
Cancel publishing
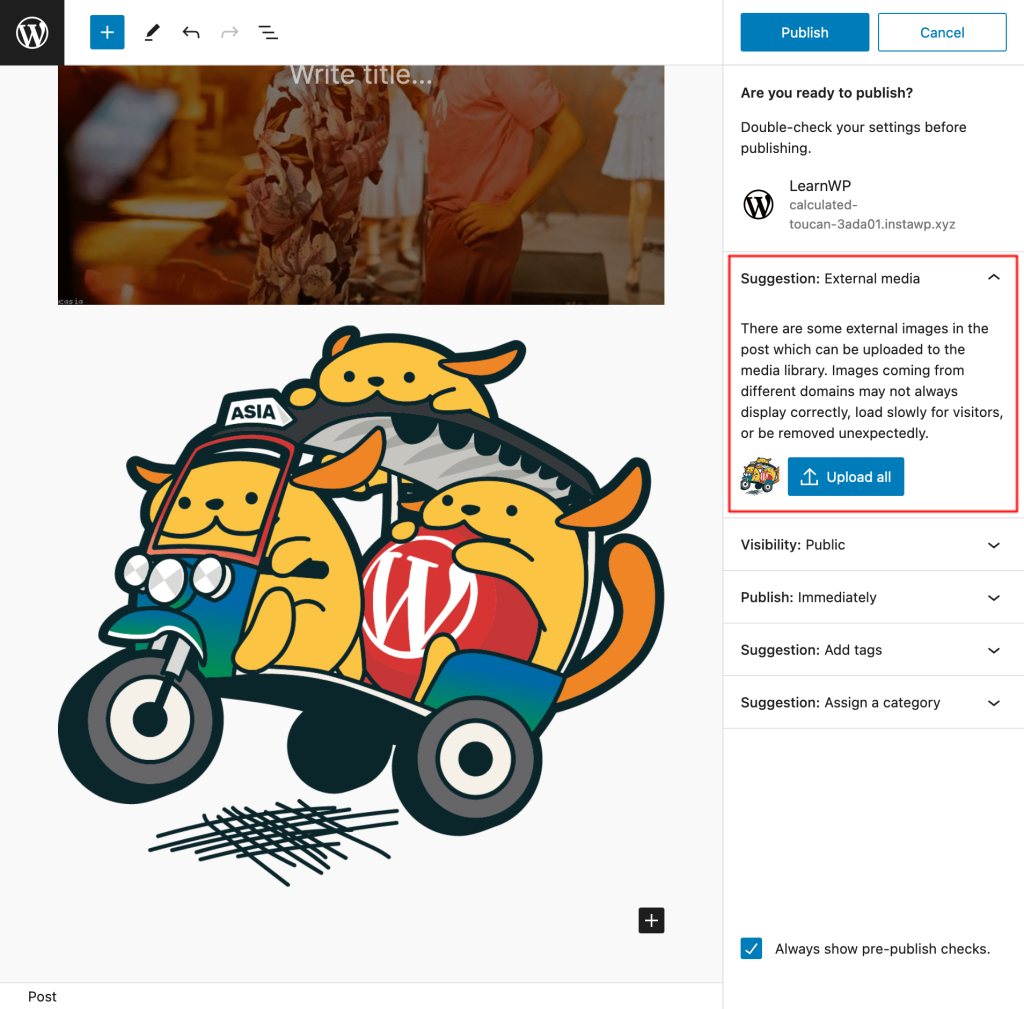(941, 32)
